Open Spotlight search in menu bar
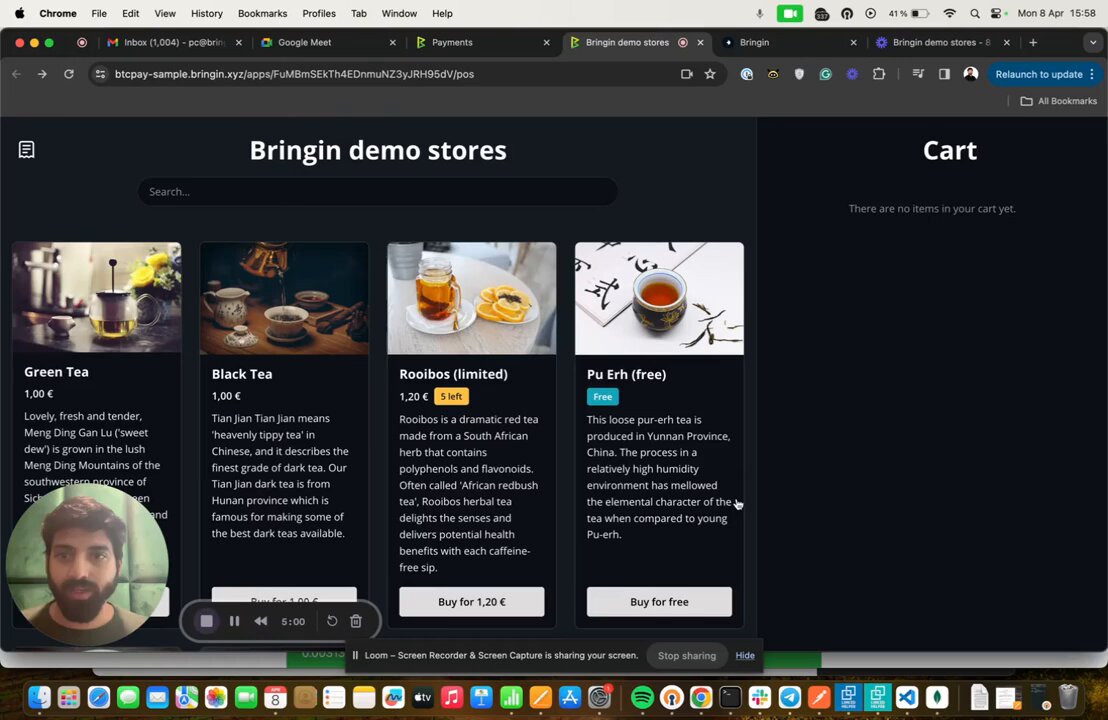Viewport: 1108px width, 720px height. tap(974, 13)
